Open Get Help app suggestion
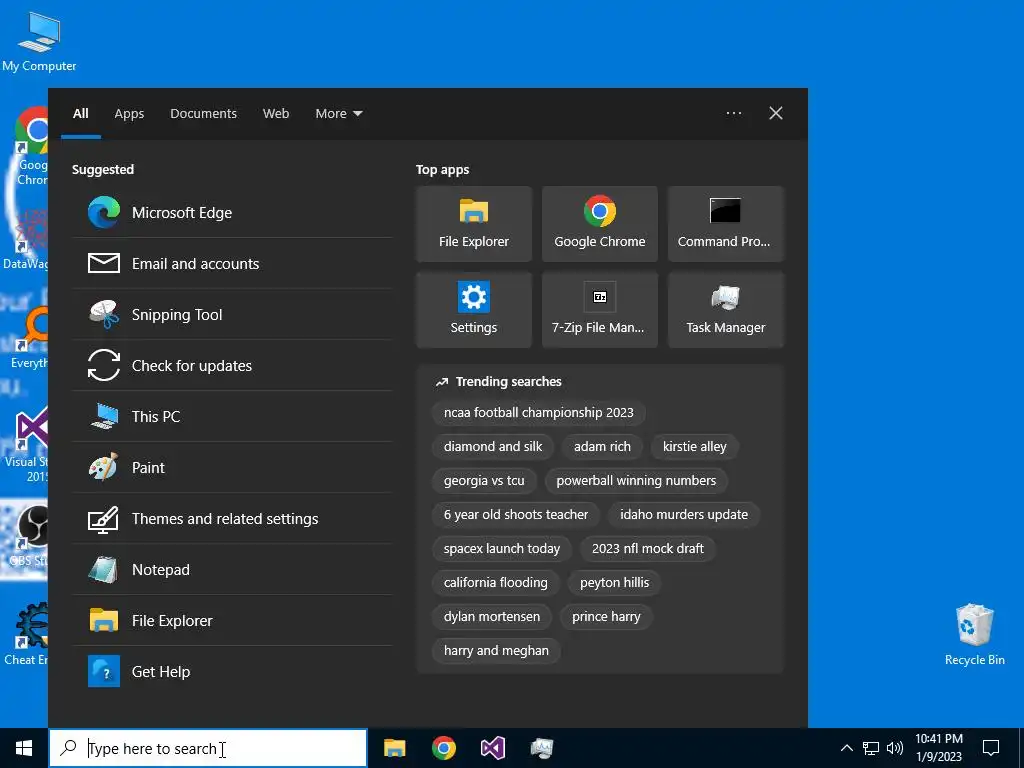 tap(232, 671)
